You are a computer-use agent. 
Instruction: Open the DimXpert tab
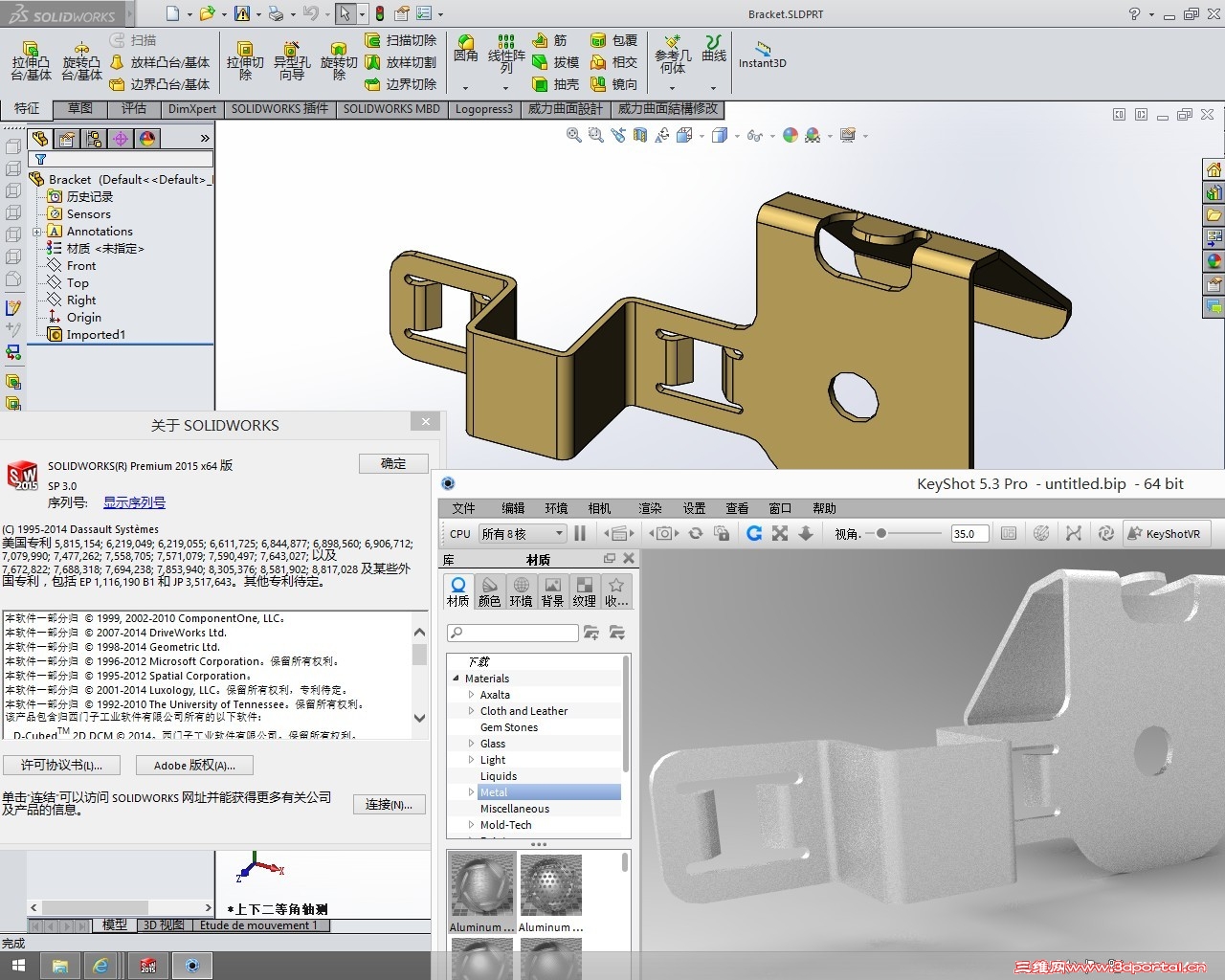tap(192, 109)
